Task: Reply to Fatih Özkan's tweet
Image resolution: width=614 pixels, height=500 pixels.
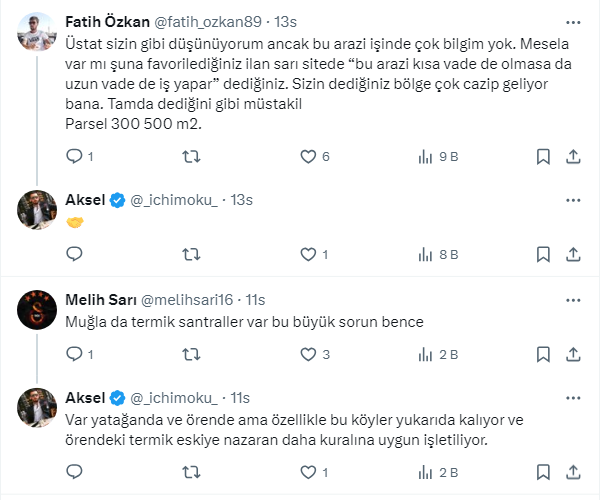Action: coord(74,157)
